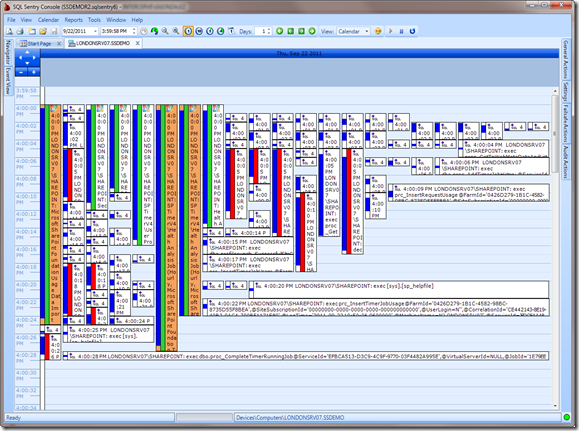Increase the Days stepper value
Screen dimensions: 579x431
[269, 30]
